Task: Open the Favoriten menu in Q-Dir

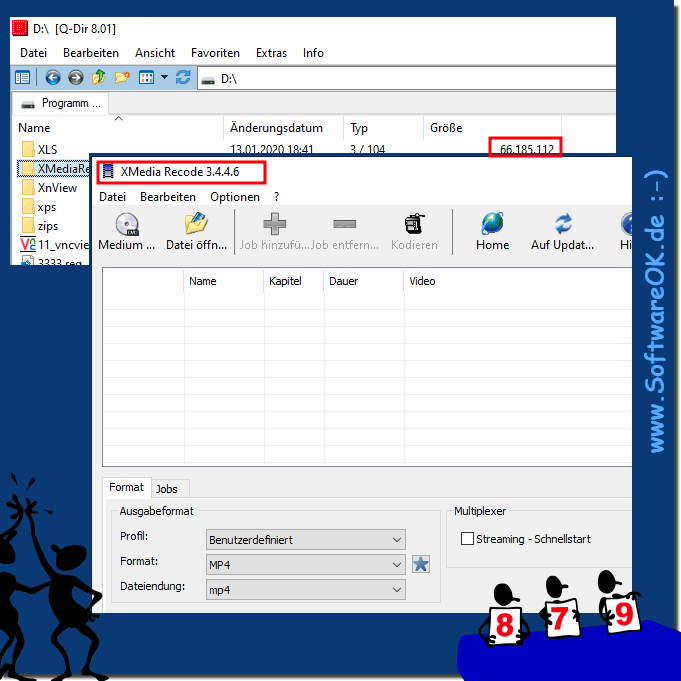Action: 215,53
